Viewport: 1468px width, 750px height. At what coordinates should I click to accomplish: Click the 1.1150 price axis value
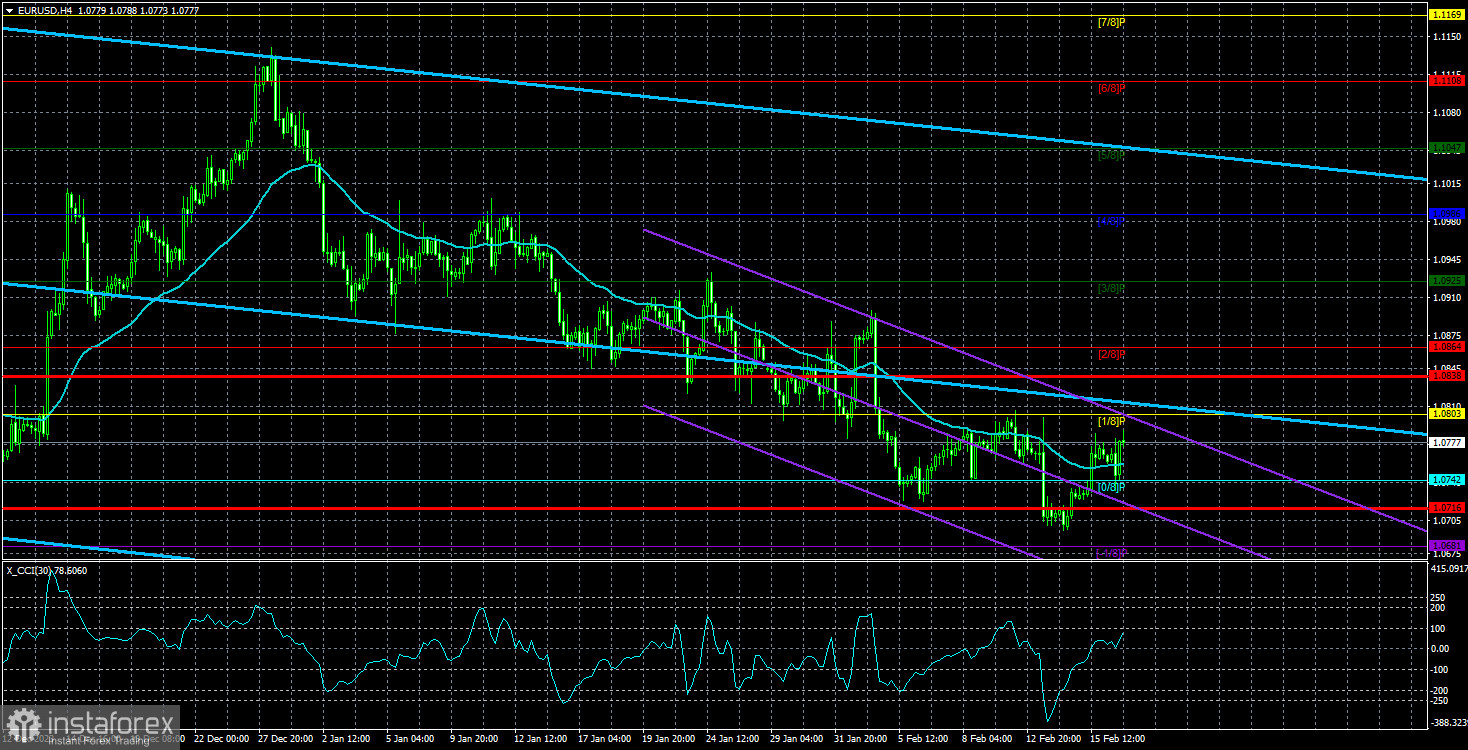click(x=1447, y=37)
